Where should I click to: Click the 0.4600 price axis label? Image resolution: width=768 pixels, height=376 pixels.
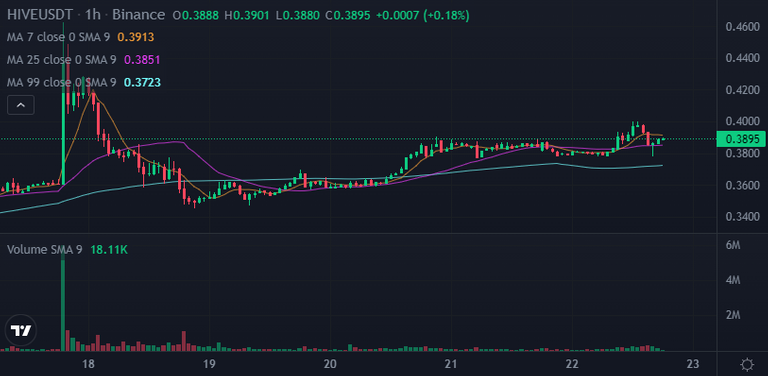pyautogui.click(x=742, y=27)
